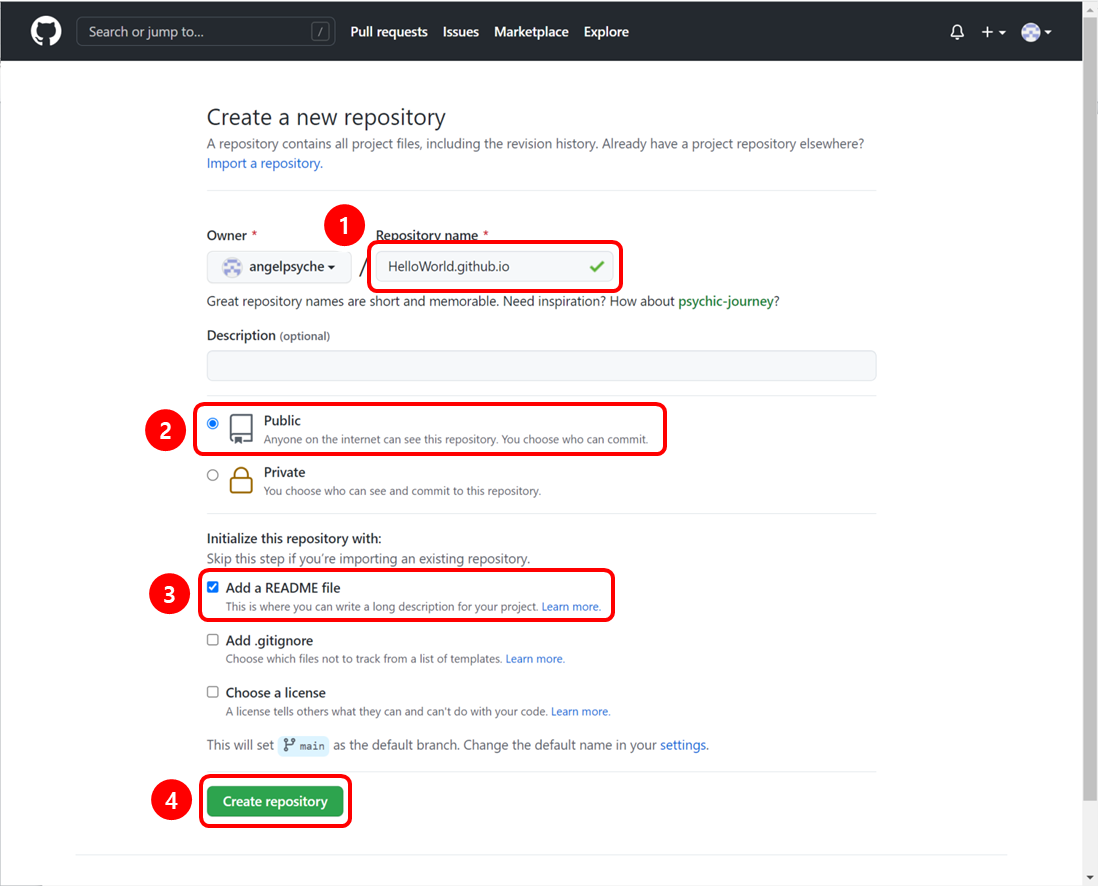The image size is (1098, 886).
Task: Open Learn more link for license
Action: pyautogui.click(x=581, y=712)
